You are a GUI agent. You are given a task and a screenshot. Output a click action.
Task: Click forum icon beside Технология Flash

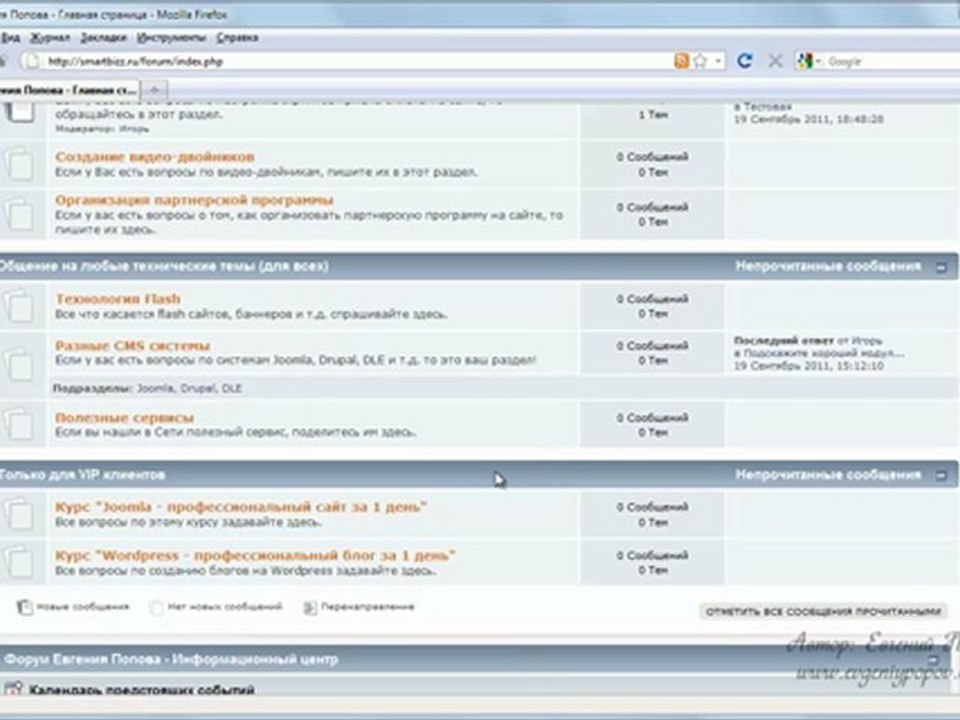[20, 306]
